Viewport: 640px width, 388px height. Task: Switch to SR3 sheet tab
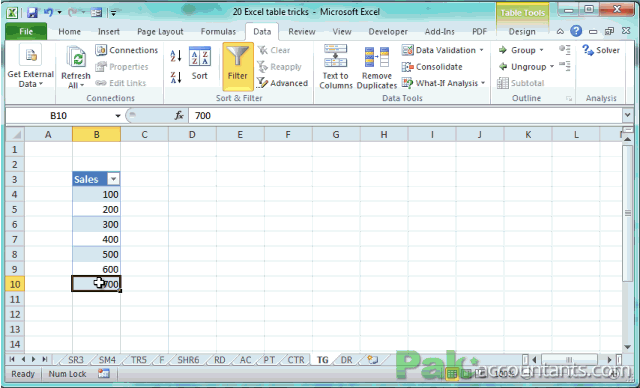point(76,360)
